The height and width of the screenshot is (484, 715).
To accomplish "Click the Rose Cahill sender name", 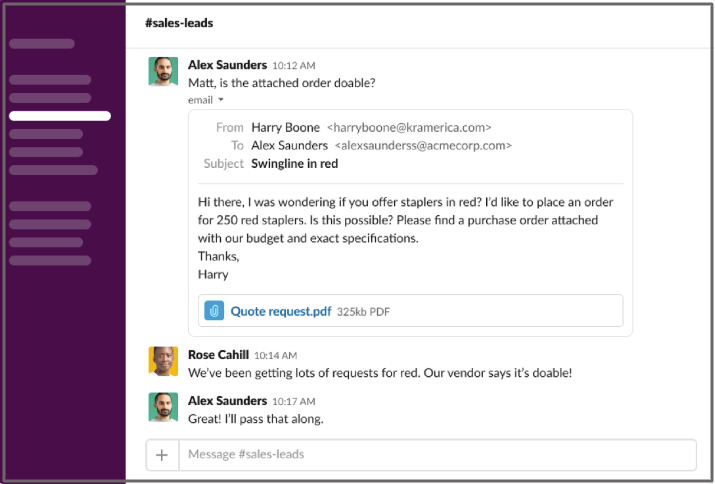I will [218, 354].
